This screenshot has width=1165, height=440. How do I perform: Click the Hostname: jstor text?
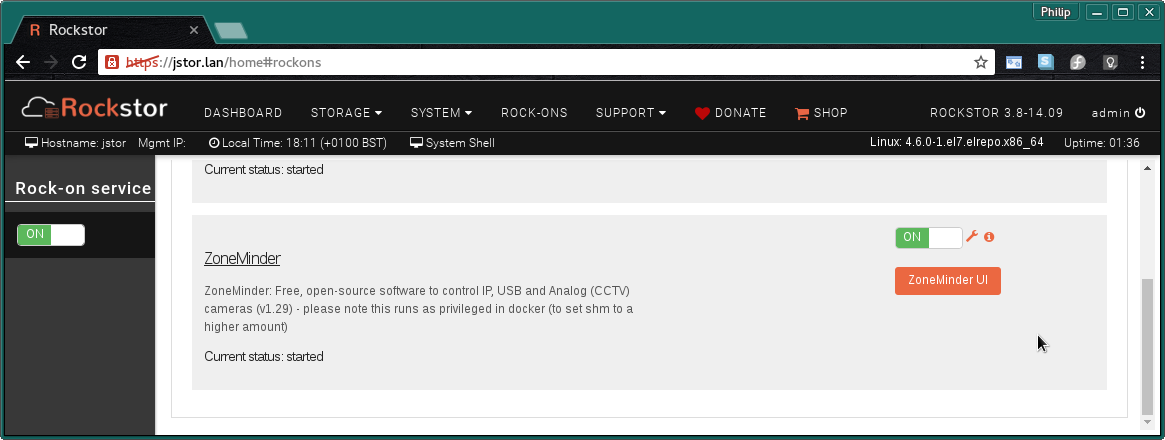76,143
